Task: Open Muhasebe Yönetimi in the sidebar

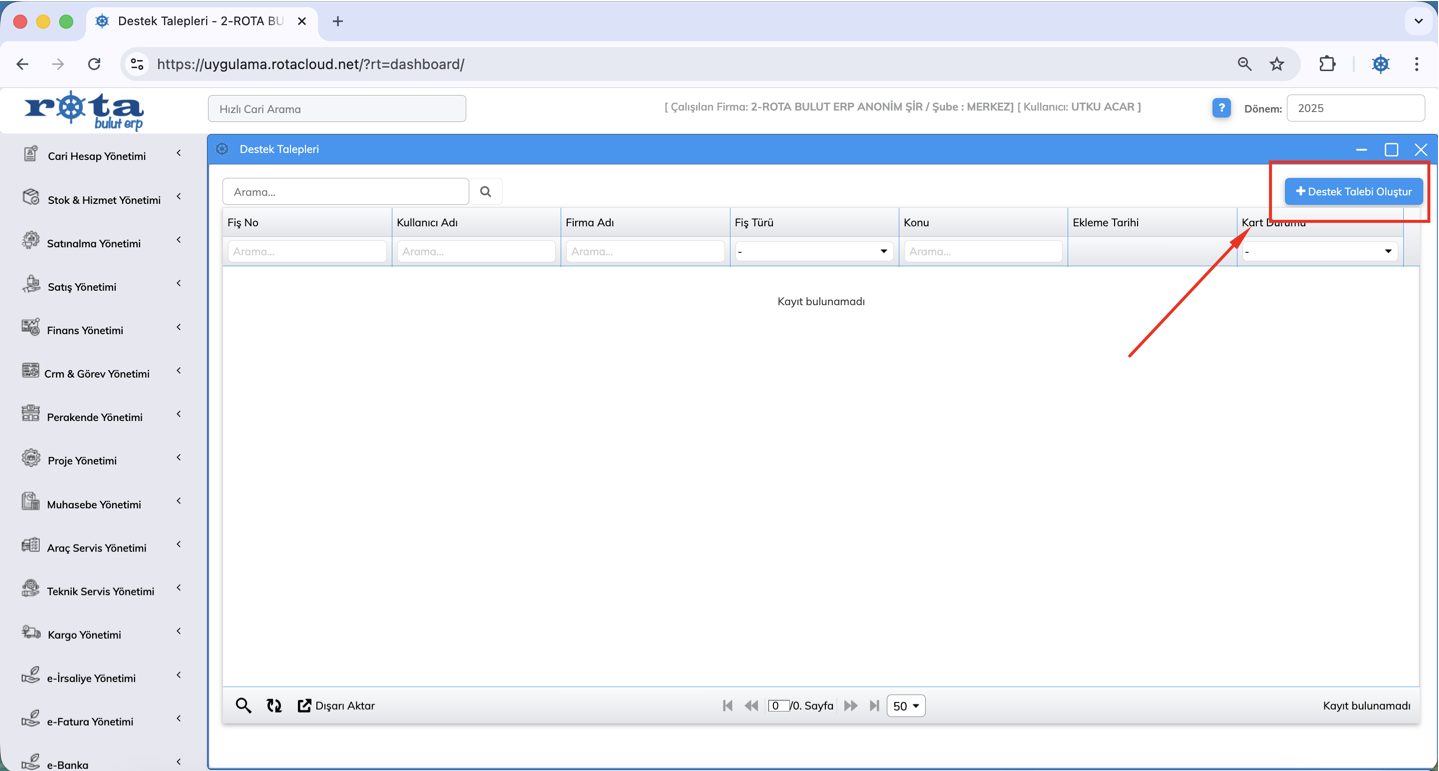Action: tap(93, 504)
